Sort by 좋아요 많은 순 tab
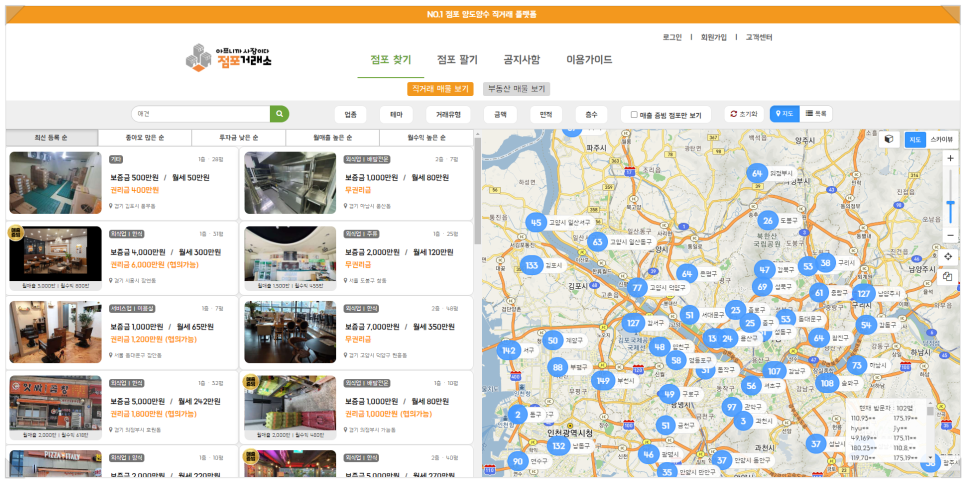This screenshot has height=483, width=966. 145,137
